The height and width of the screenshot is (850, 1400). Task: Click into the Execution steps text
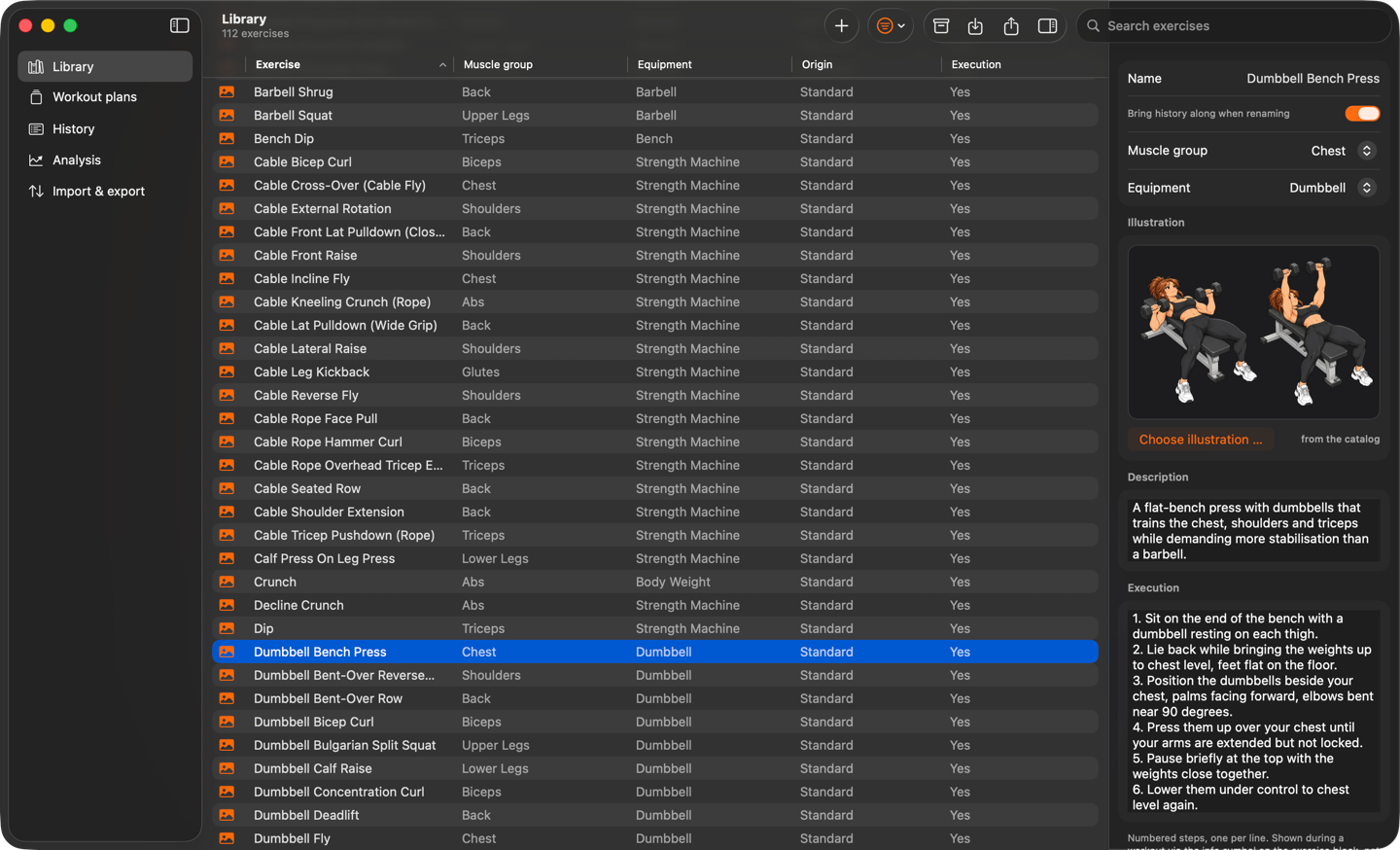(x=1253, y=712)
